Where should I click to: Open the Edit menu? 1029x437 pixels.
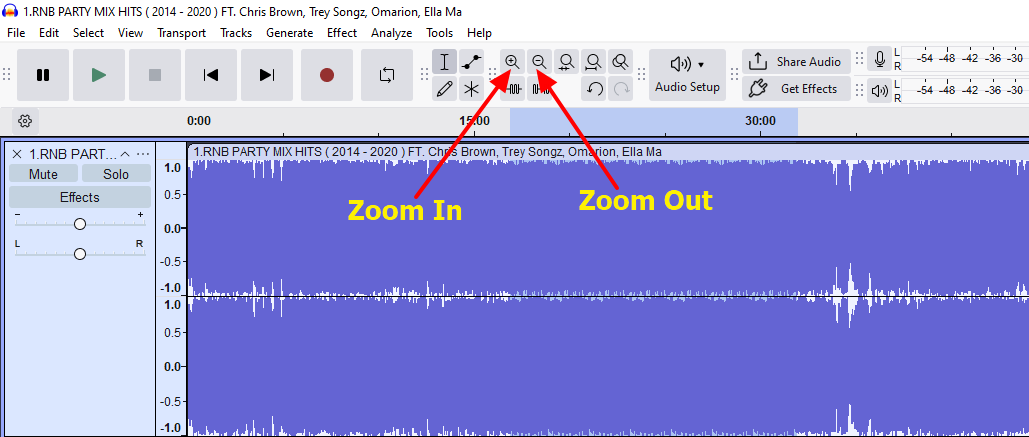click(49, 33)
